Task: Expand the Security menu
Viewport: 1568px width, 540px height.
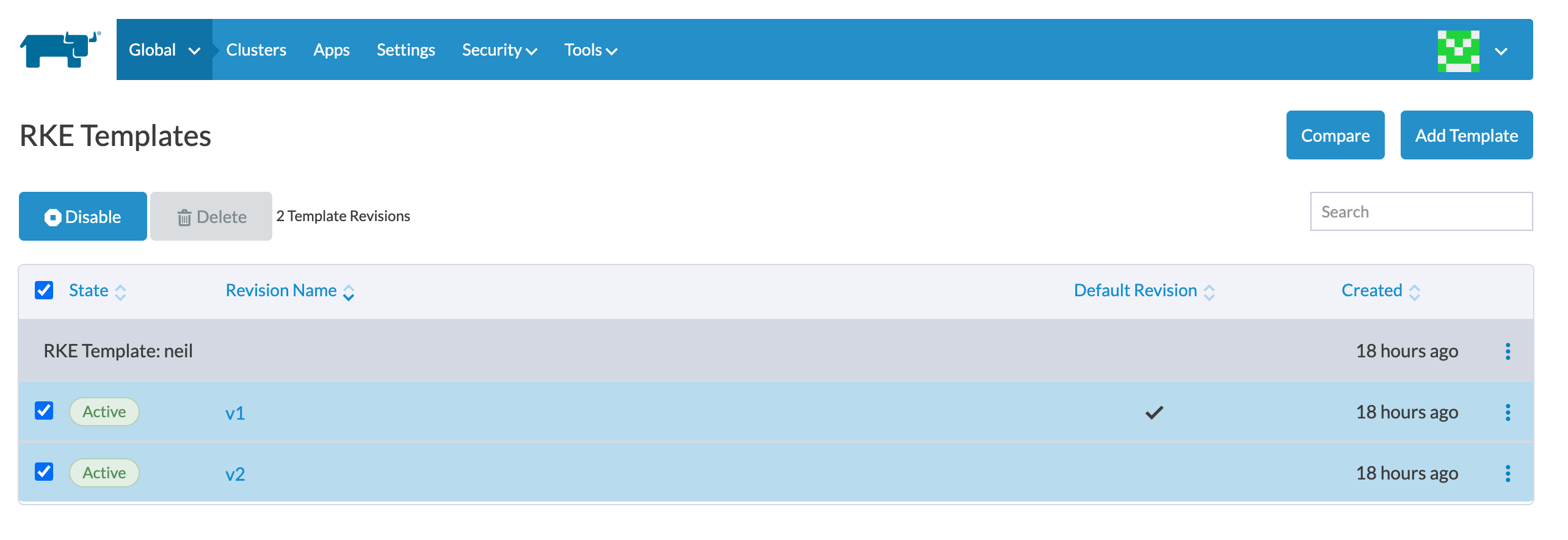Action: click(499, 50)
